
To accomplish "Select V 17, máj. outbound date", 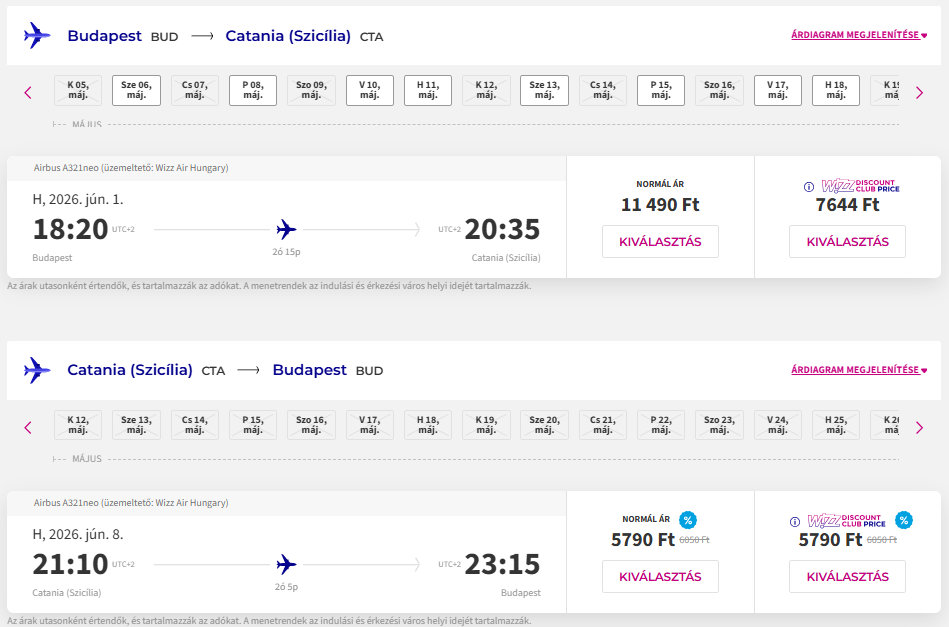I will click(778, 90).
